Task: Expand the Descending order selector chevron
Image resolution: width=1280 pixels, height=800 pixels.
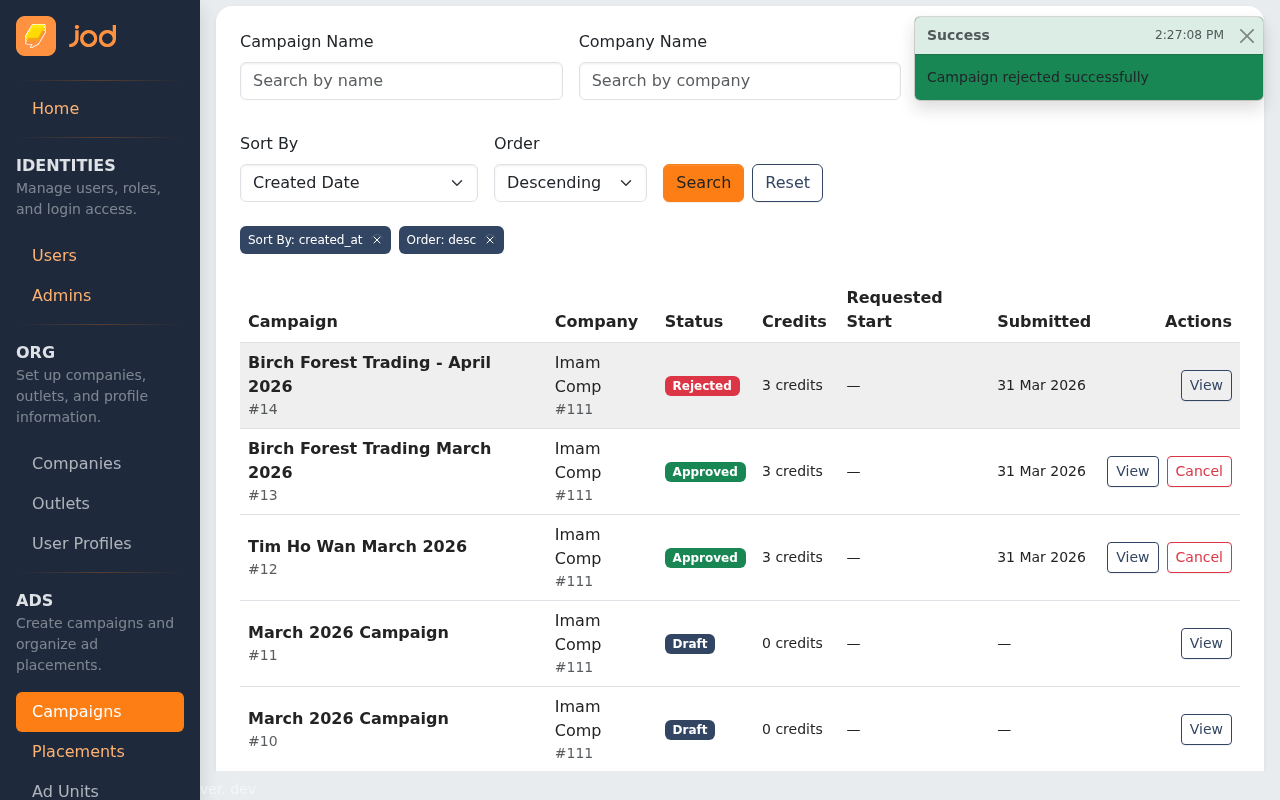Action: coord(626,183)
